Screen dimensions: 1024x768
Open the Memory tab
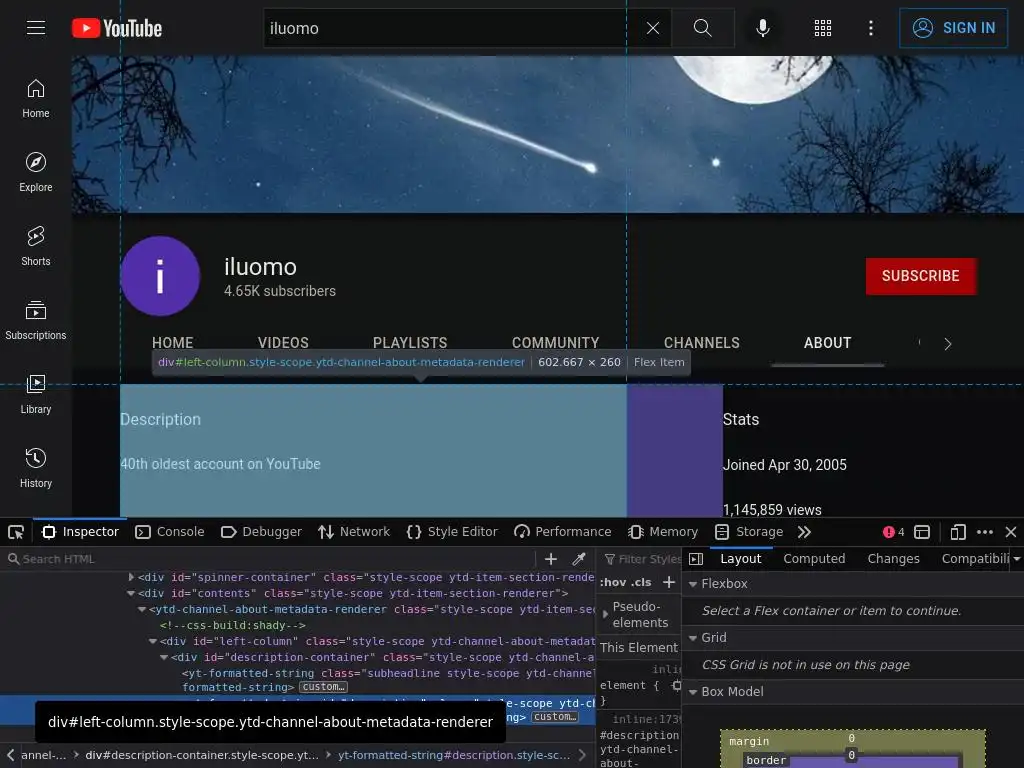pos(663,532)
